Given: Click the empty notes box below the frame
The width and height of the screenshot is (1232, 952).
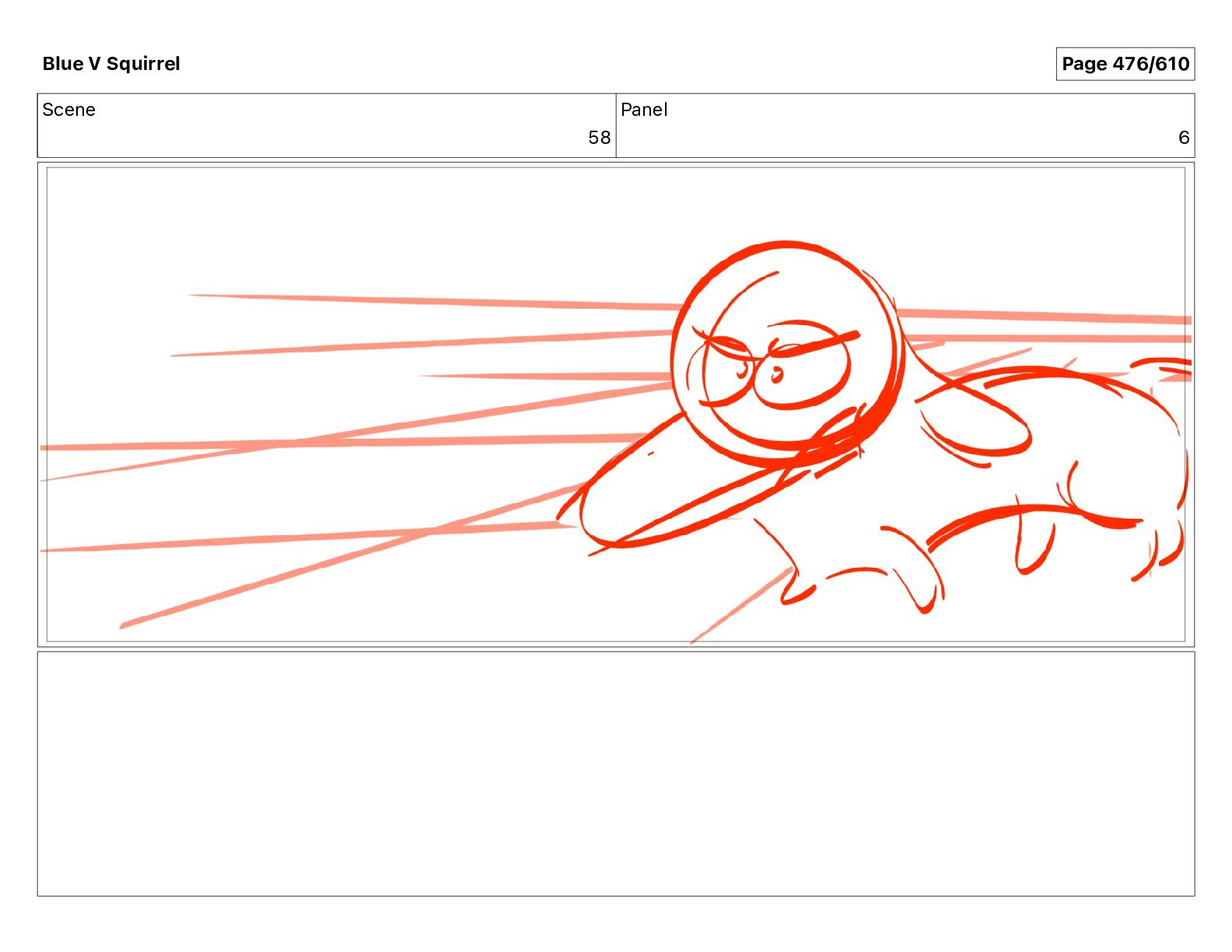Looking at the screenshot, I should [x=616, y=774].
